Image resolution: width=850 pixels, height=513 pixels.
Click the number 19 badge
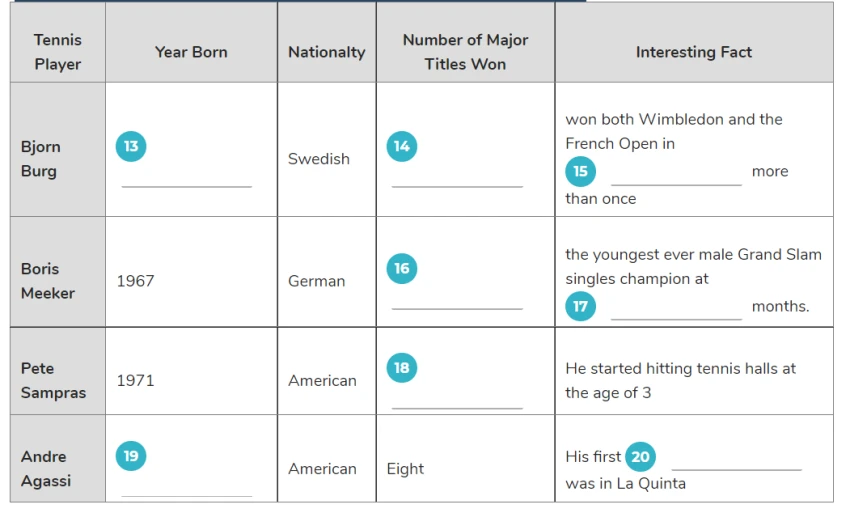(x=131, y=456)
